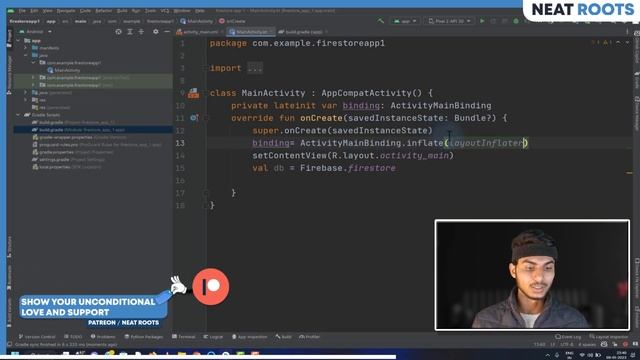This screenshot has height=360, width=640.
Task: Collapse the Gradle Scripts node
Action: click(x=18, y=115)
